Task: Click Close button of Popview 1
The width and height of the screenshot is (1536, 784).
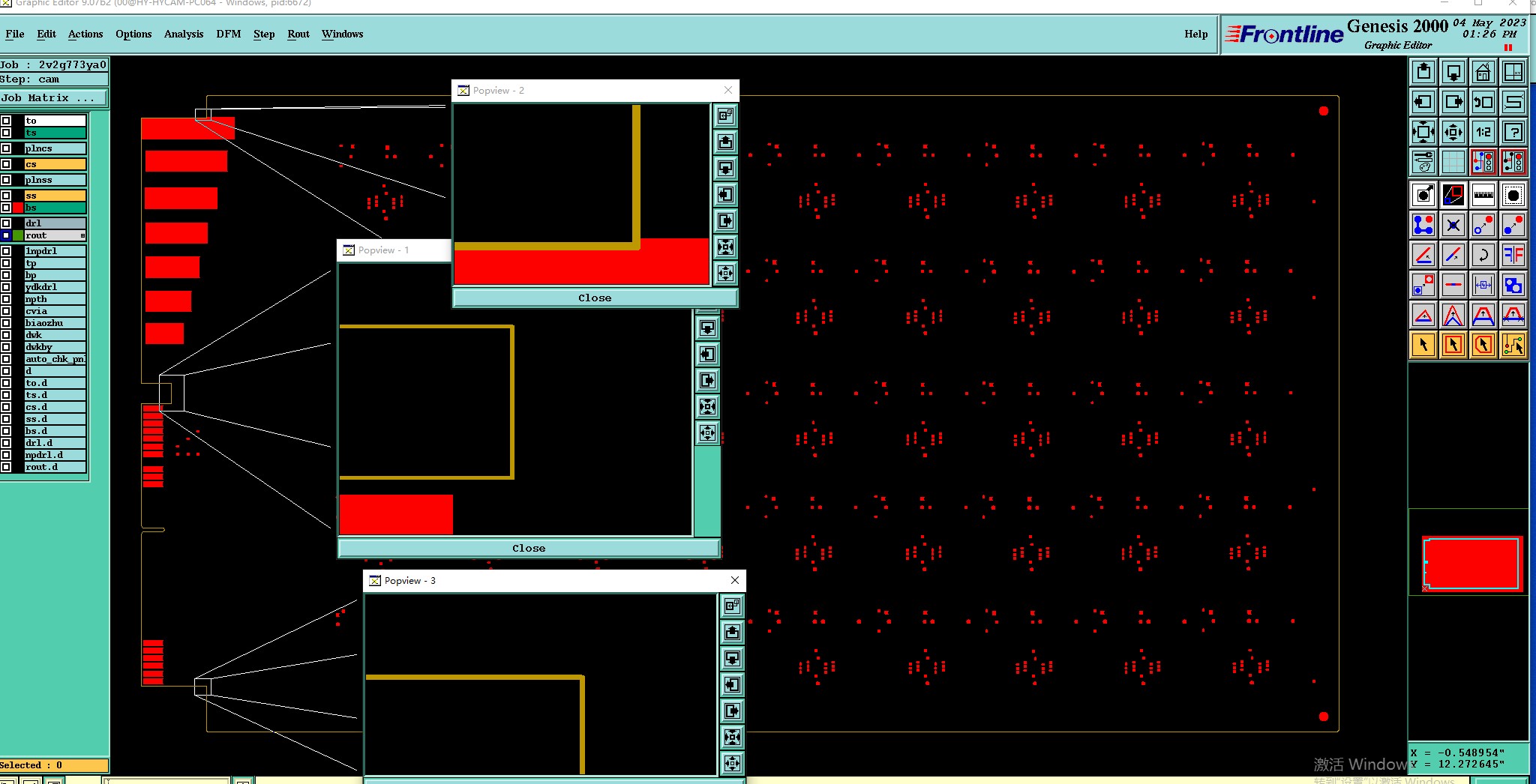Action: (529, 549)
